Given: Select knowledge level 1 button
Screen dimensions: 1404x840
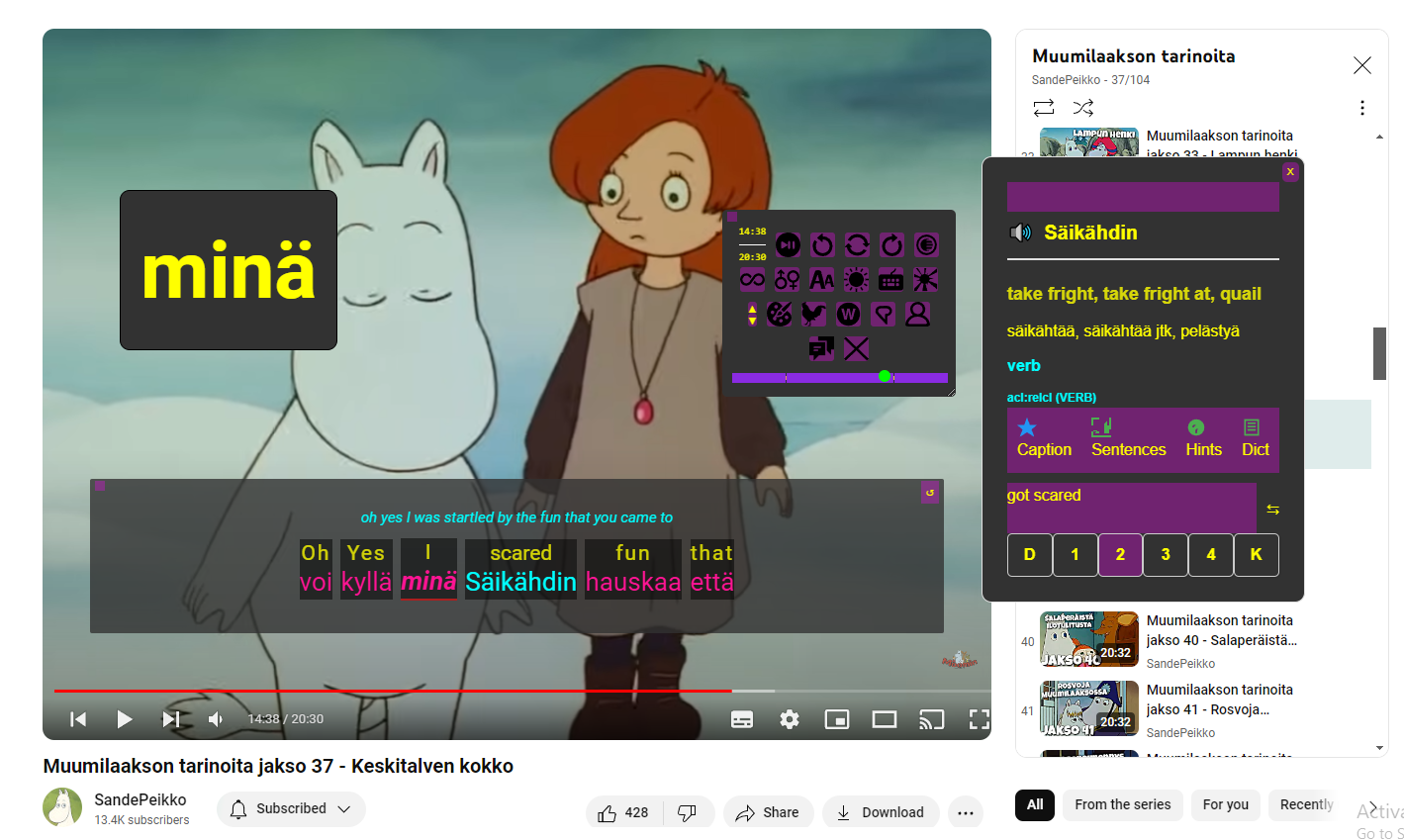Looking at the screenshot, I should (1076, 555).
